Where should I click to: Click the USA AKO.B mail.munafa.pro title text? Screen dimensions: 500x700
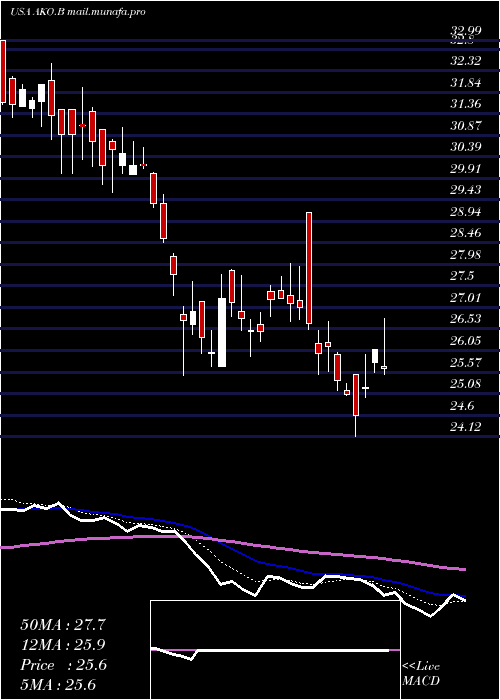[x=78, y=12]
